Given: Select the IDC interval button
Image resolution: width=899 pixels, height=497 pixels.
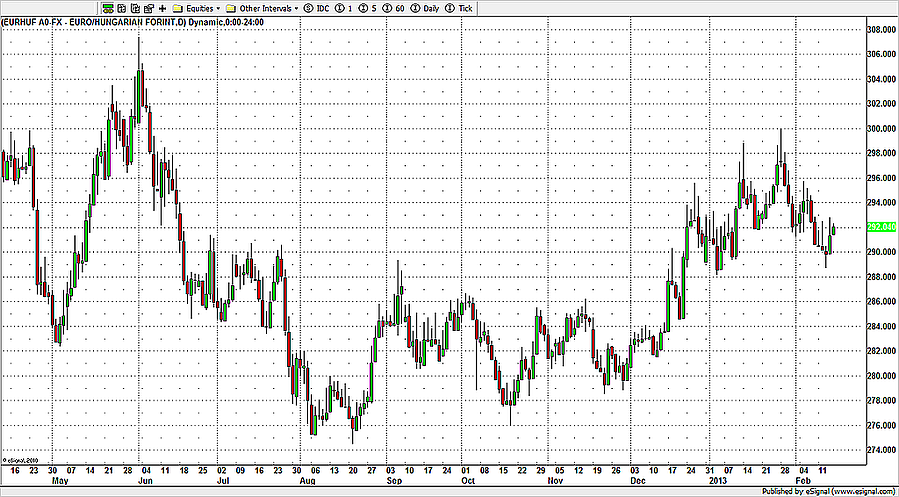Looking at the screenshot, I should 322,7.
